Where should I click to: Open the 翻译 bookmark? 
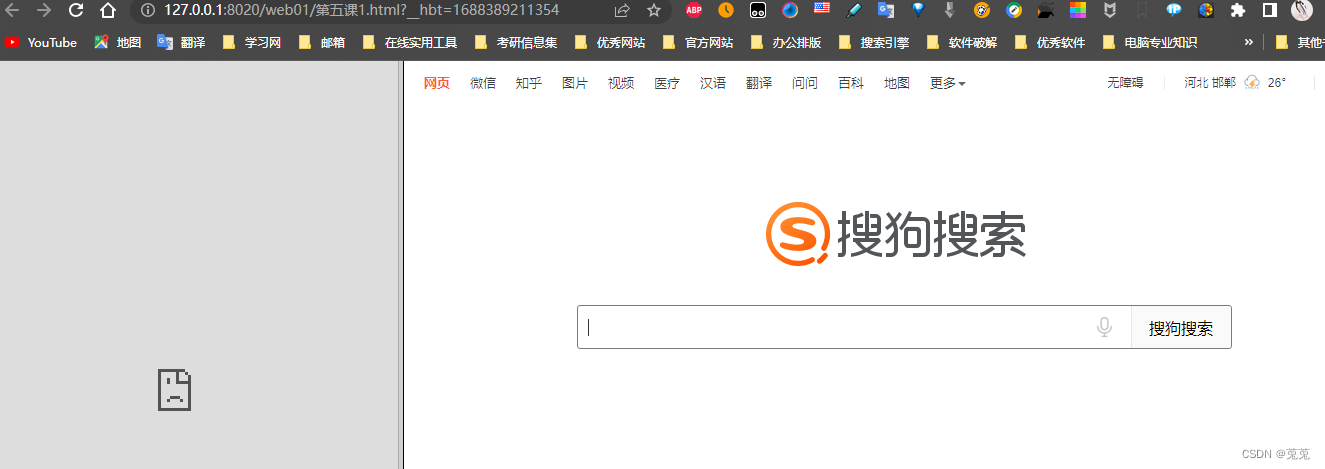[x=182, y=43]
